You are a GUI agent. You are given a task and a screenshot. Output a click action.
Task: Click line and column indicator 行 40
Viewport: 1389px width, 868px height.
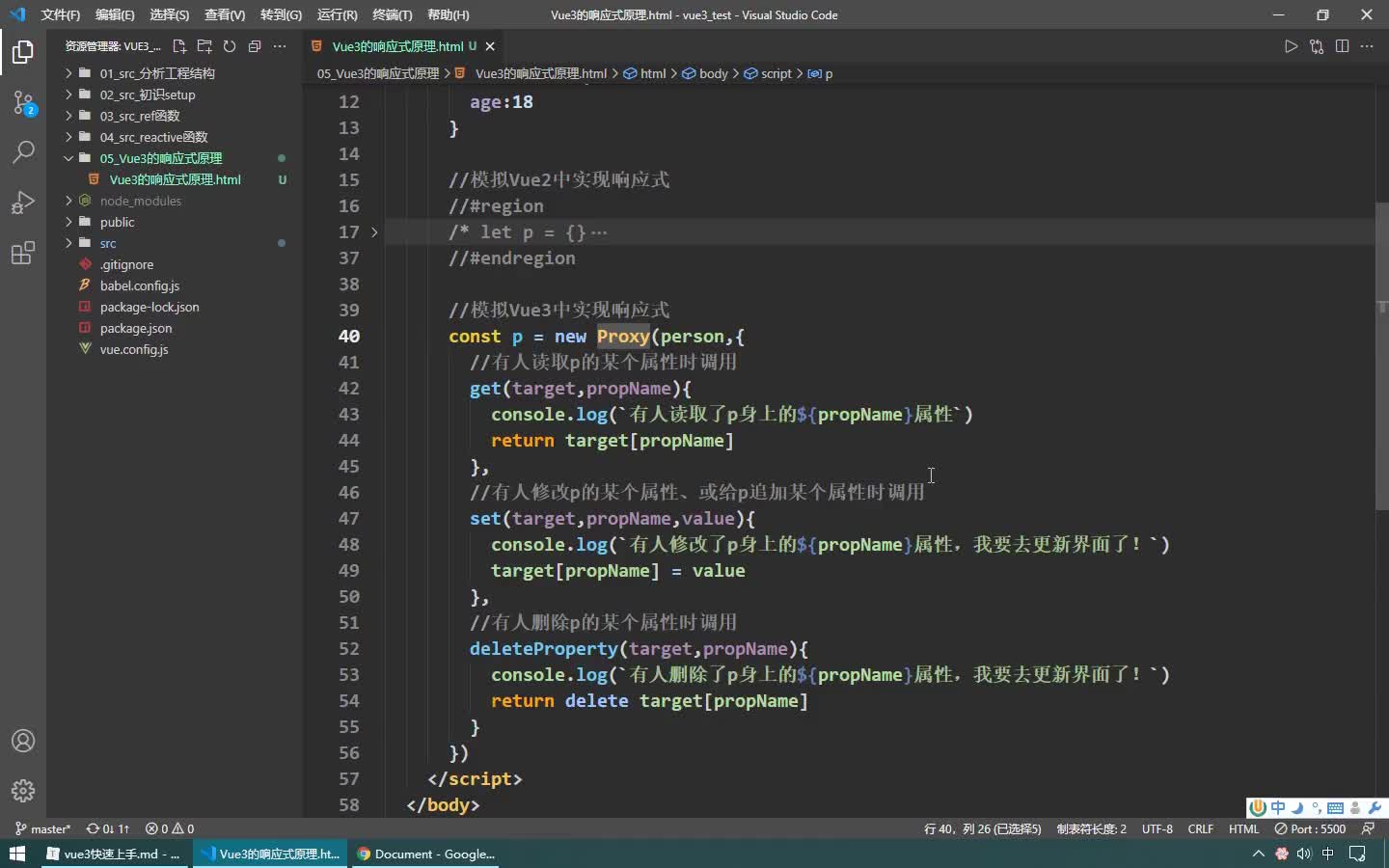[x=983, y=828]
